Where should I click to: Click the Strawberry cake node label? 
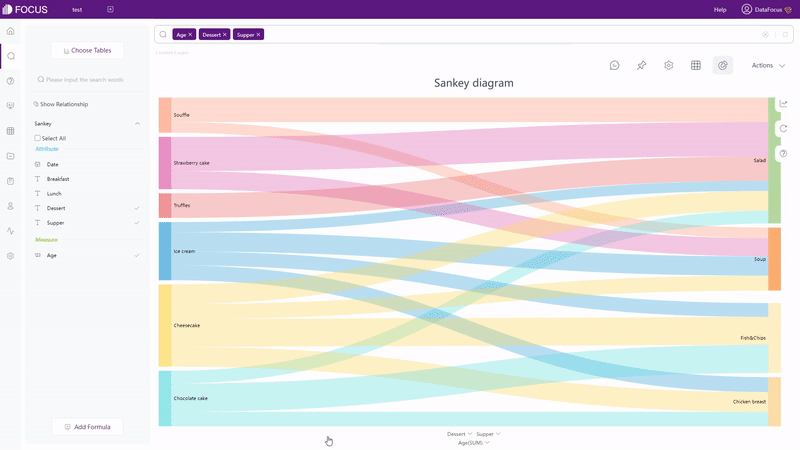pos(191,163)
